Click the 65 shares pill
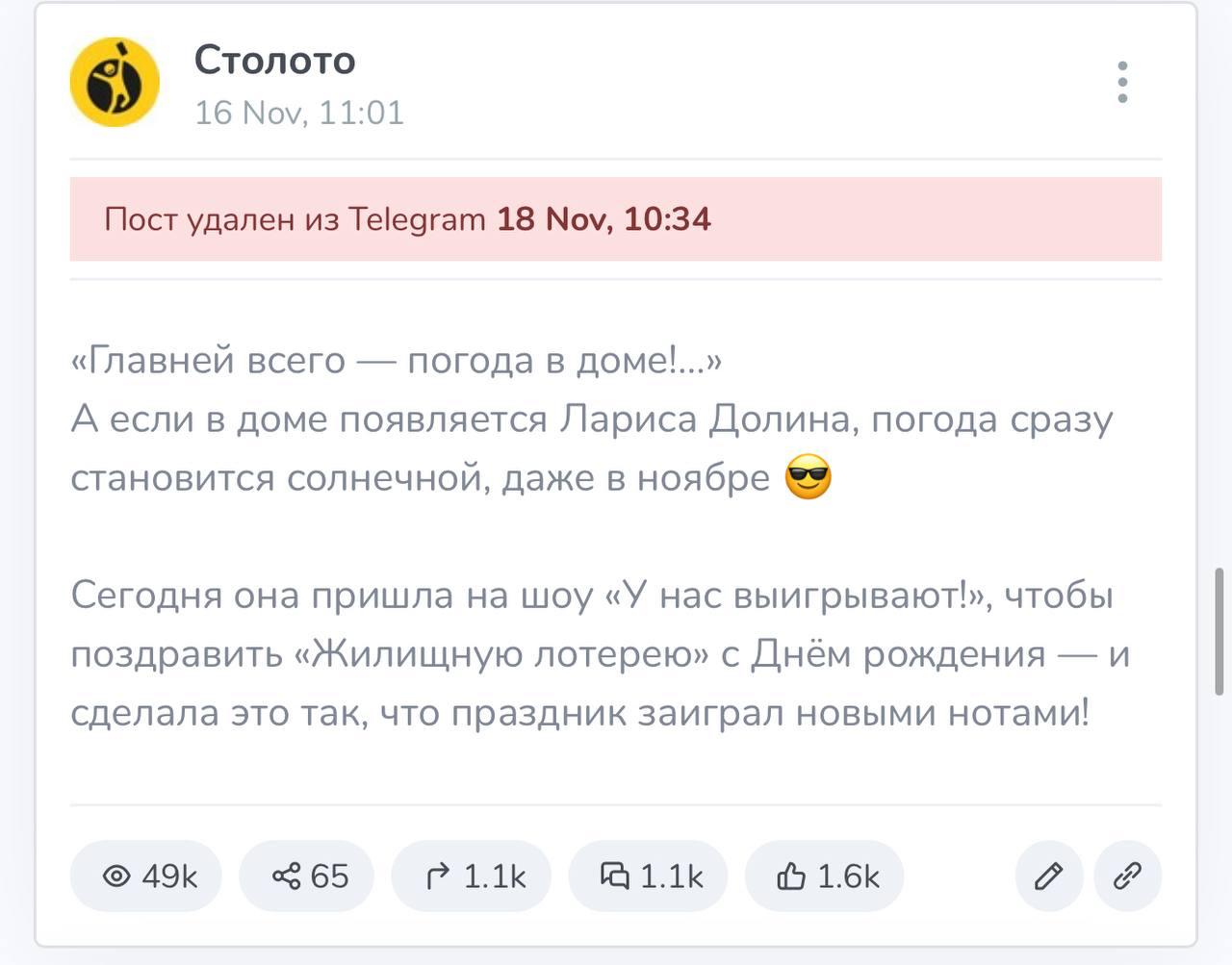Screen dimensions: 1232x965 click(x=306, y=876)
